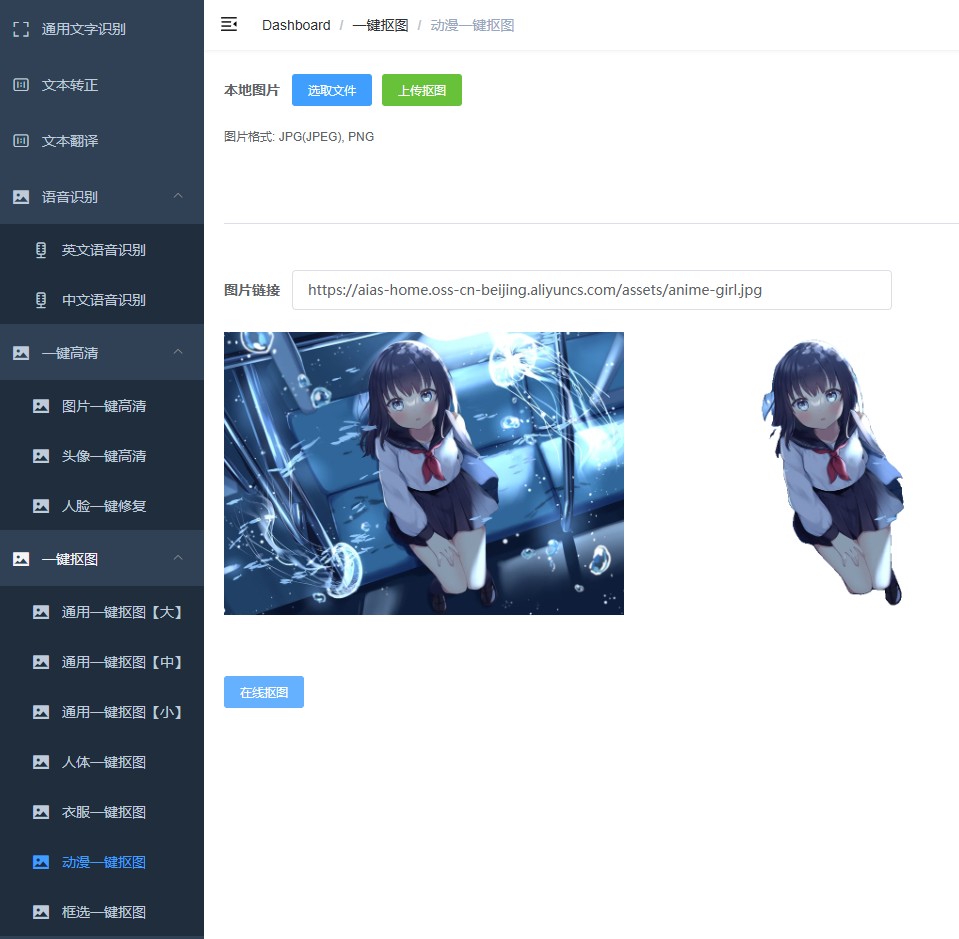This screenshot has width=959, height=939.
Task: Click the 在线抠图 button
Action: tap(264, 692)
